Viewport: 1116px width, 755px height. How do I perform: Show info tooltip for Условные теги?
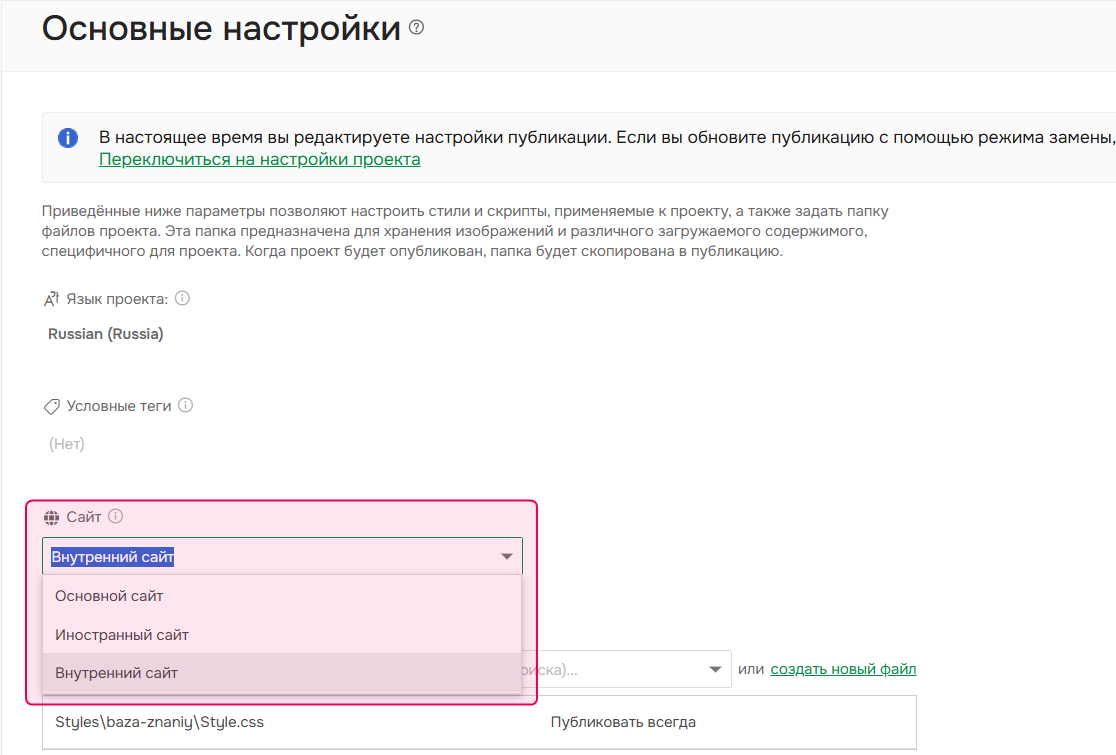pos(186,405)
